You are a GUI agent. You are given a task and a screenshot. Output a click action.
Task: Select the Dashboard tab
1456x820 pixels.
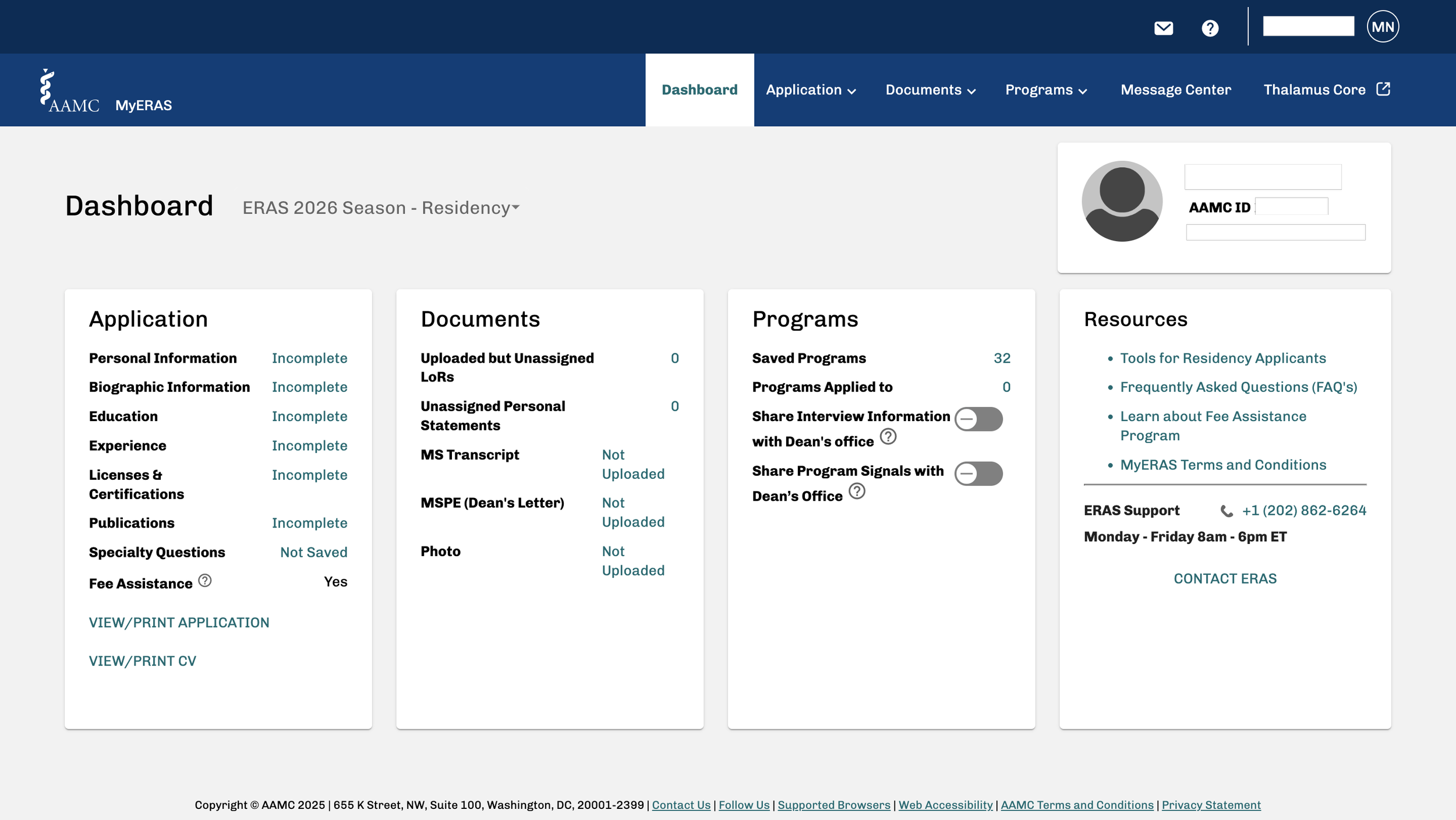click(699, 90)
